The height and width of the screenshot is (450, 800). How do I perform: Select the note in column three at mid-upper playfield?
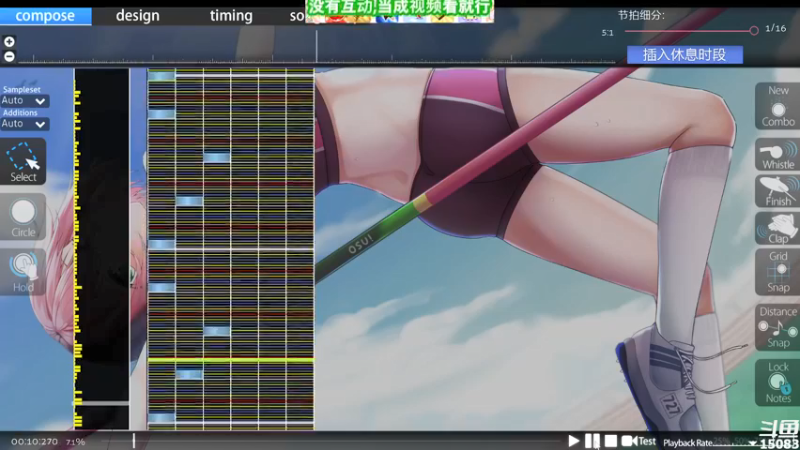217,158
